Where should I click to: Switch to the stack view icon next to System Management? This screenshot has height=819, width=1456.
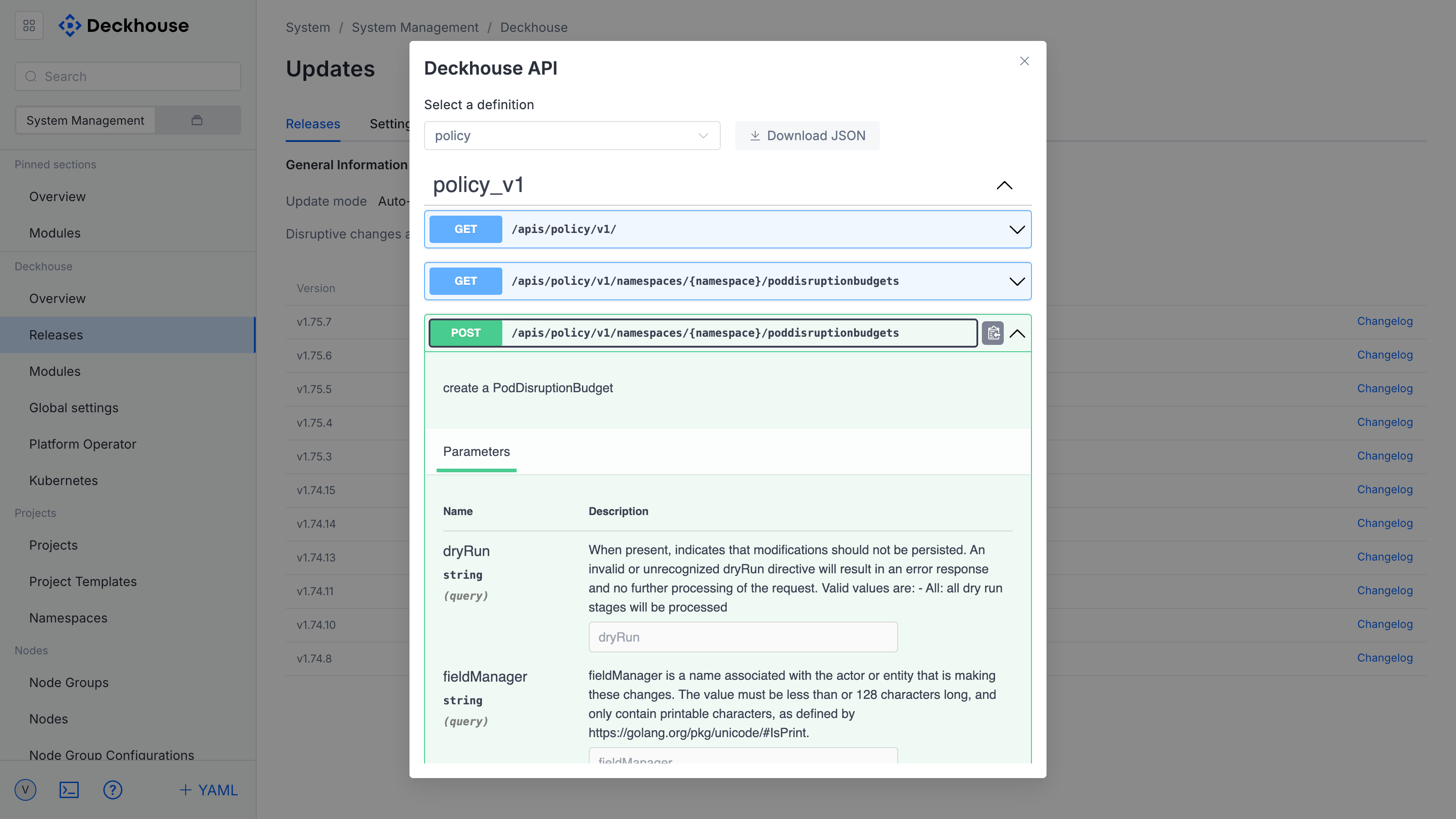click(x=197, y=121)
